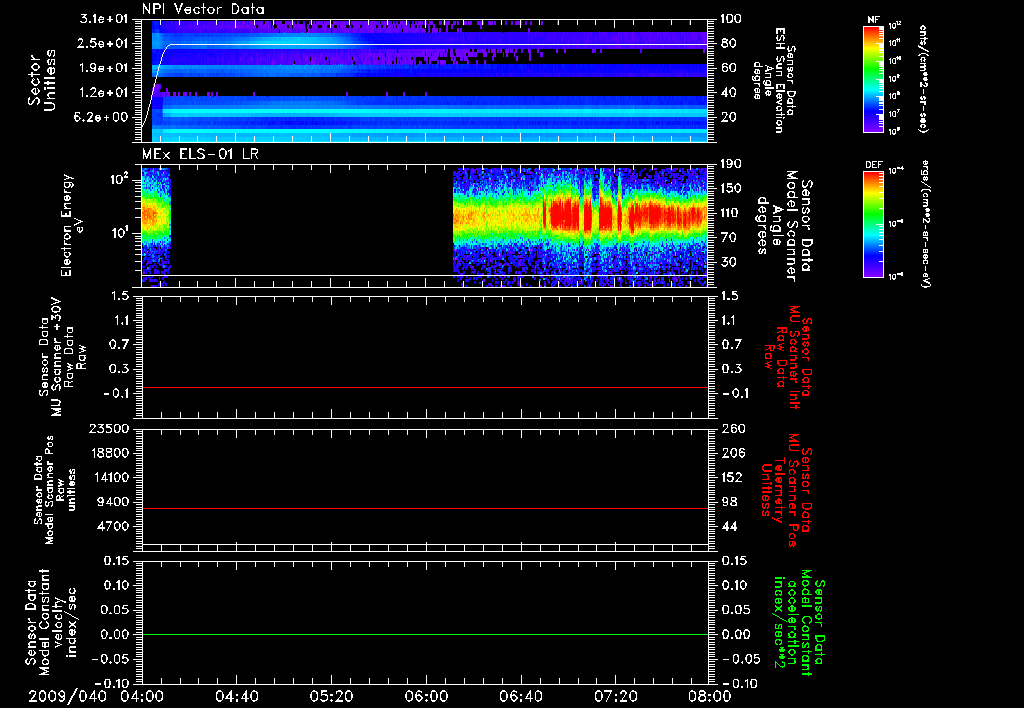Click the 06:40 time axis label
This screenshot has height=708, width=1024.
521,696
